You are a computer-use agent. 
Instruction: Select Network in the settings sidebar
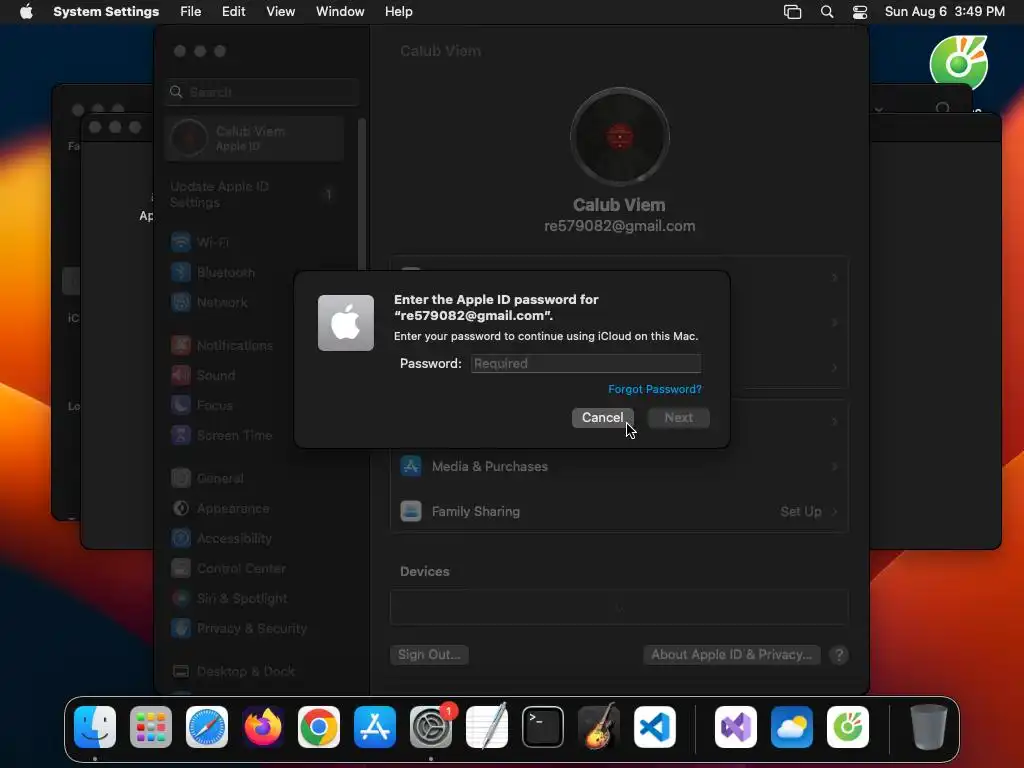click(255, 302)
